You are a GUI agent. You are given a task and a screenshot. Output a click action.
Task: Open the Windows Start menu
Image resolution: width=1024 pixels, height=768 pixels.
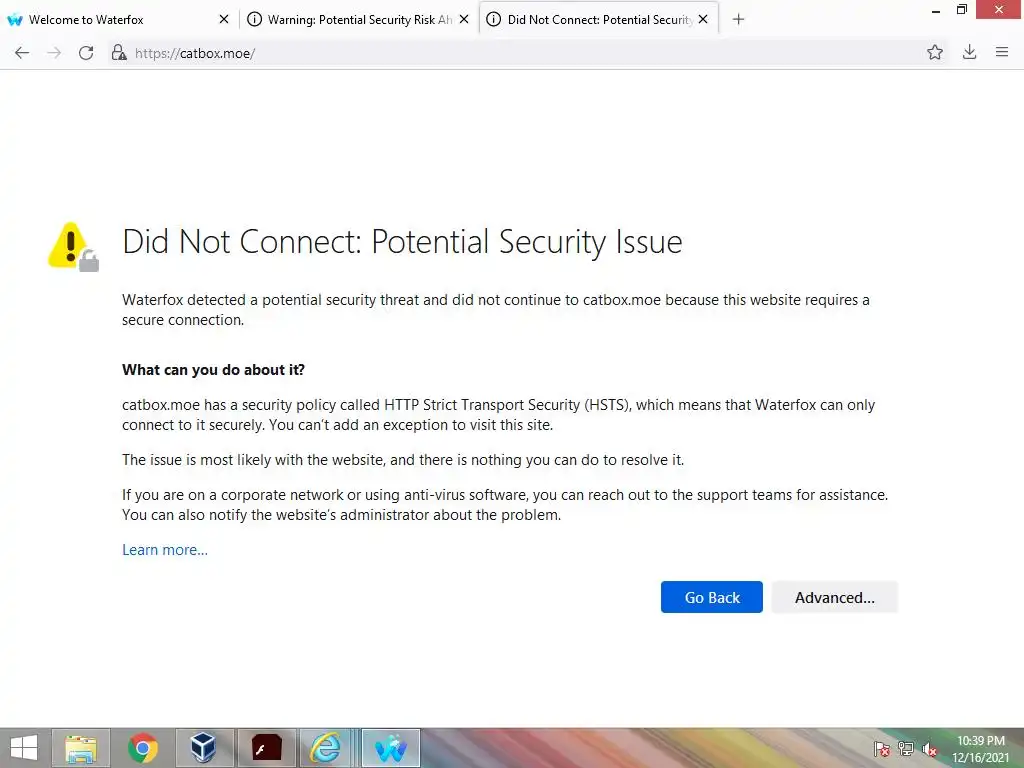pyautogui.click(x=23, y=748)
